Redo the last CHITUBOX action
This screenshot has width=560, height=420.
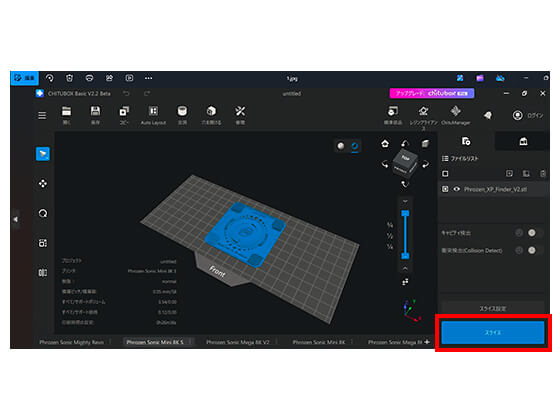[147, 94]
